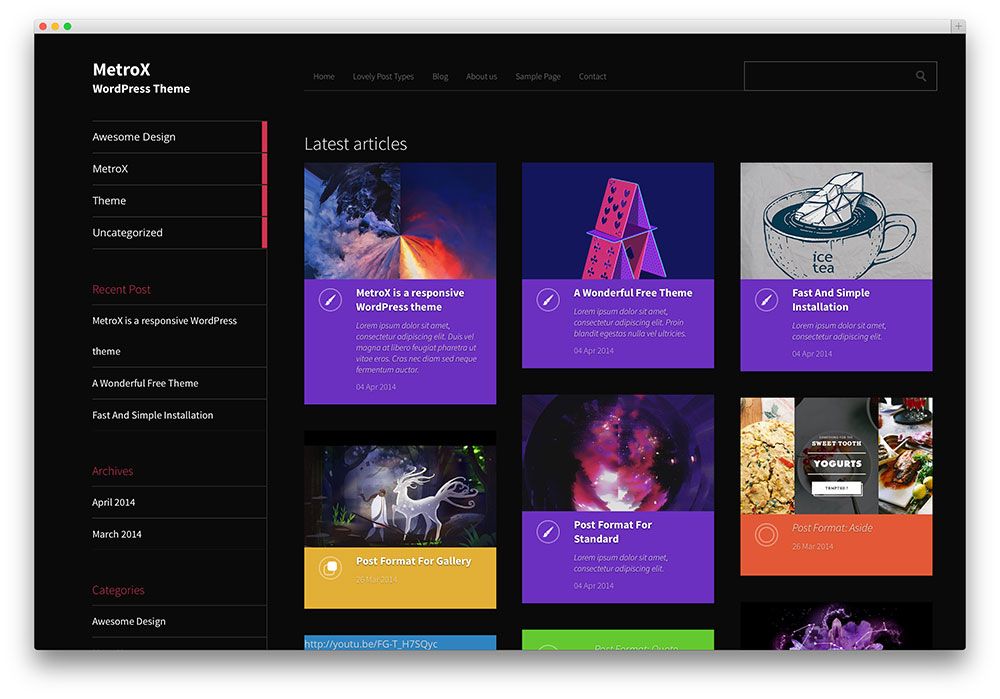The width and height of the screenshot is (1000, 699).
Task: Click the MetroX site logo title
Action: pos(121,69)
